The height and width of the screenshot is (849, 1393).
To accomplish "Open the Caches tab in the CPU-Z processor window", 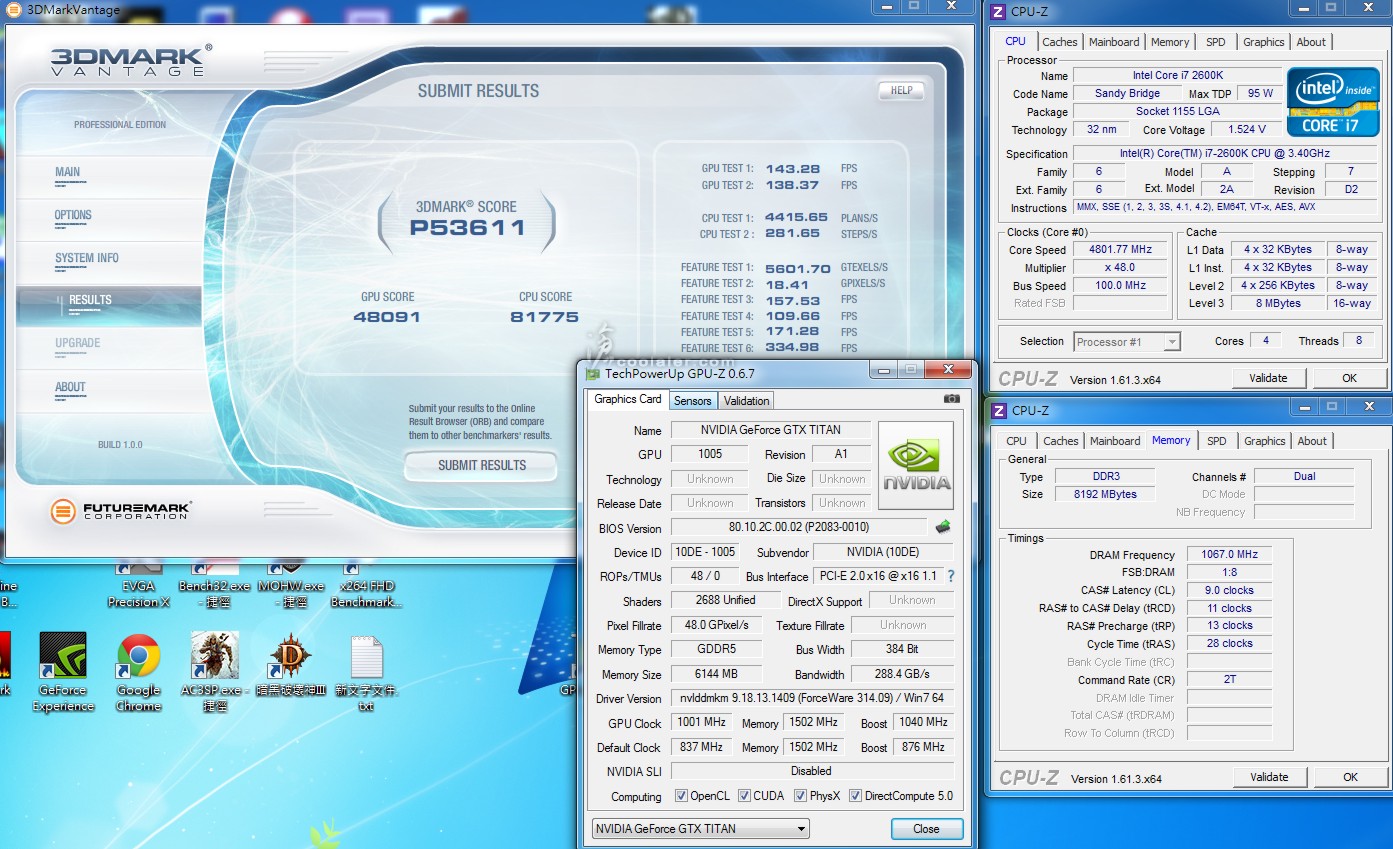I will (x=1060, y=42).
